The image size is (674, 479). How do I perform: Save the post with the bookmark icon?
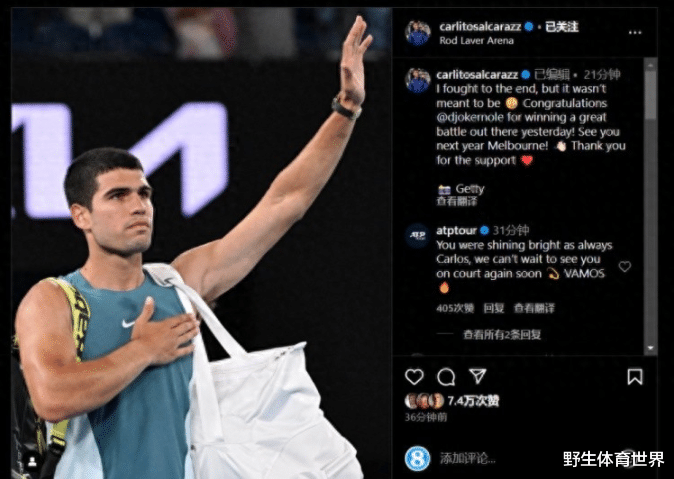pos(635,377)
